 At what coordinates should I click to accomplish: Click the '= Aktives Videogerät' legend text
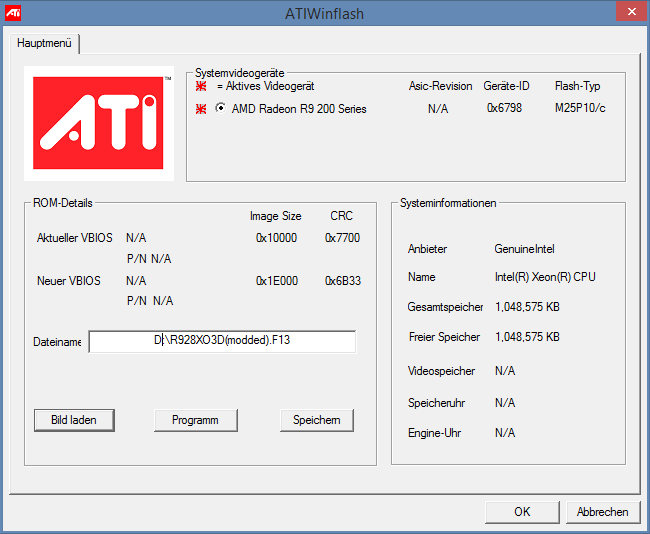pyautogui.click(x=265, y=86)
